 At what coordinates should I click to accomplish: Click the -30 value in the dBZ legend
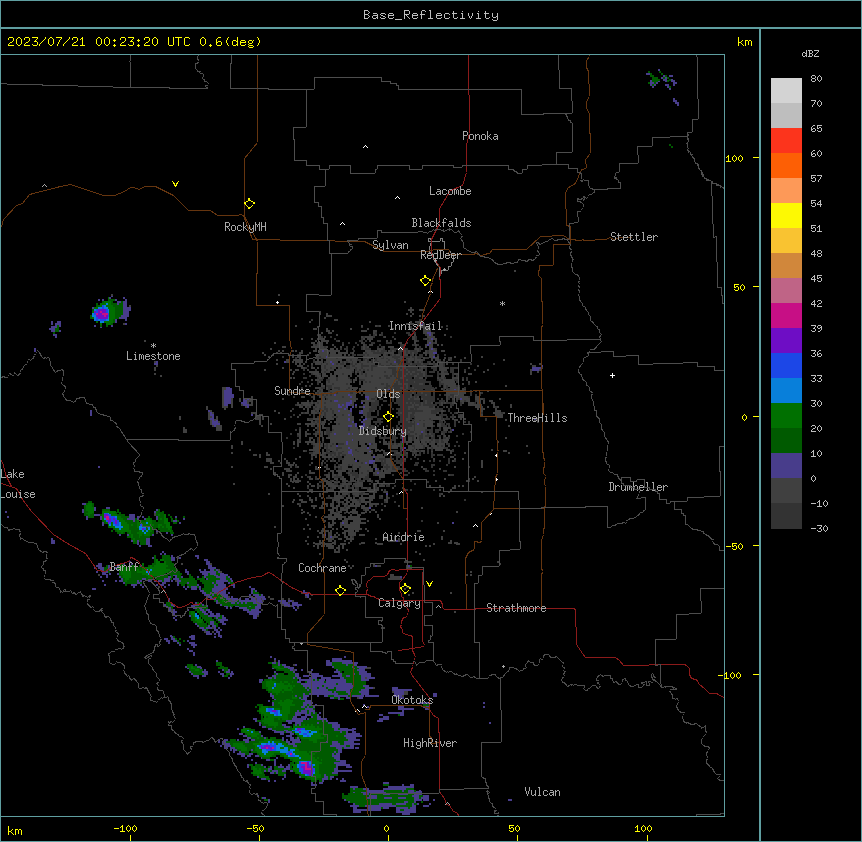tap(819, 528)
